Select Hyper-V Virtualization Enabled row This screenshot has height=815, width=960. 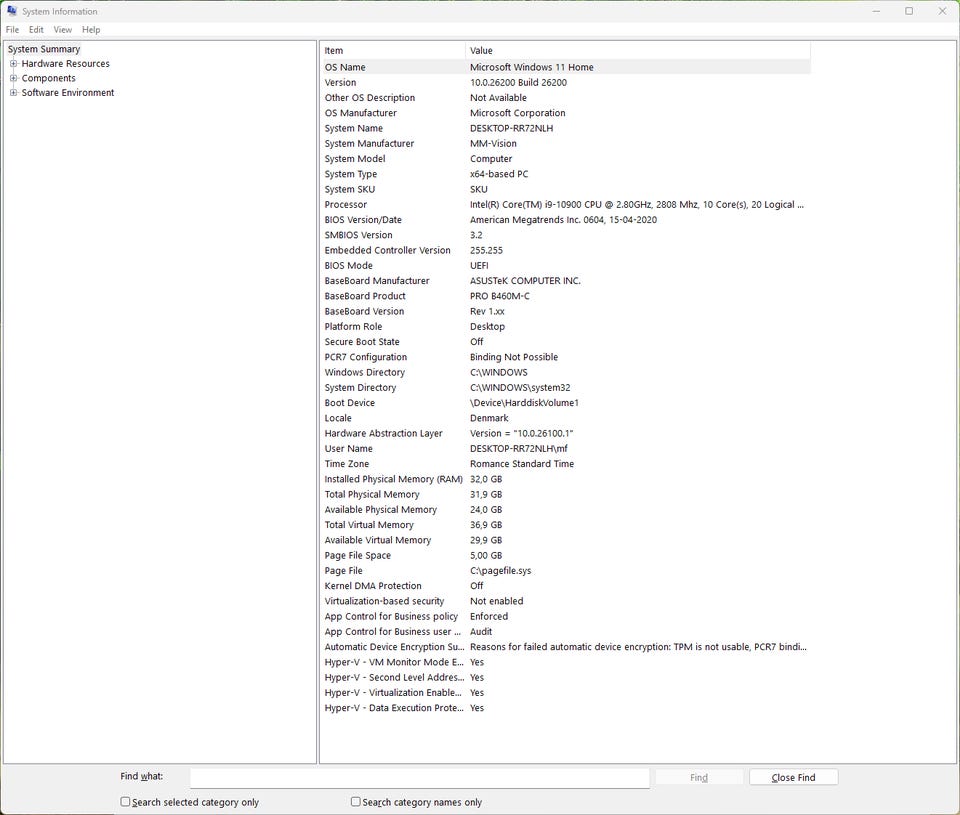[x=565, y=693]
